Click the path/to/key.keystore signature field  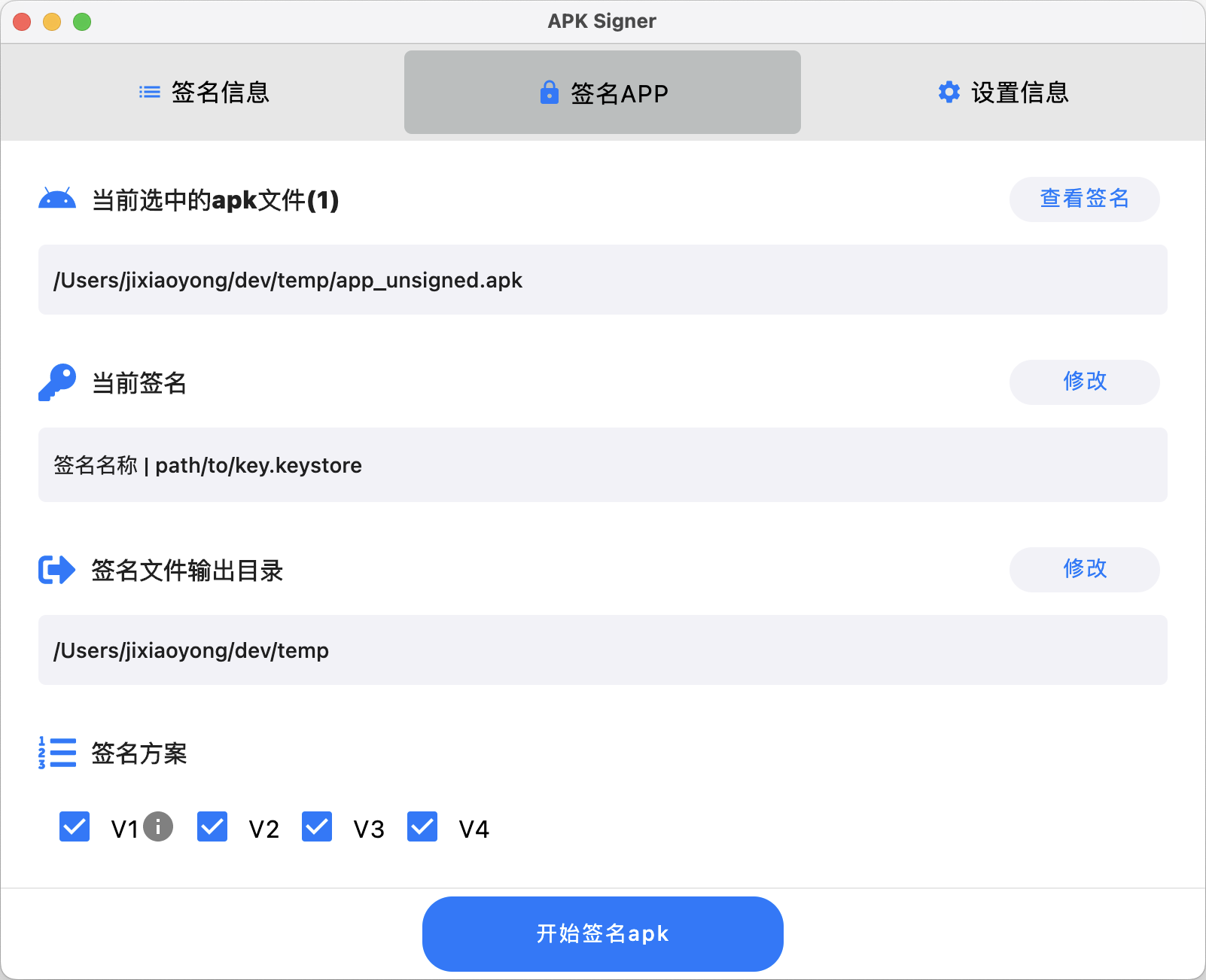point(603,464)
